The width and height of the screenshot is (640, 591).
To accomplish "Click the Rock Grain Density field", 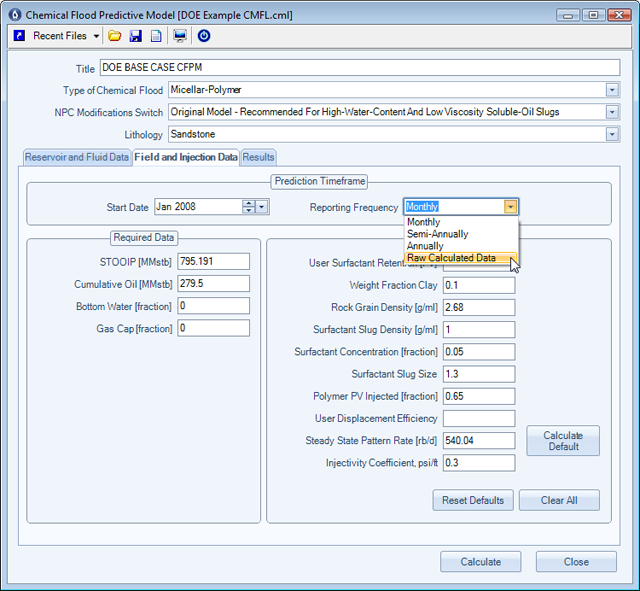I will pyautogui.click(x=479, y=307).
